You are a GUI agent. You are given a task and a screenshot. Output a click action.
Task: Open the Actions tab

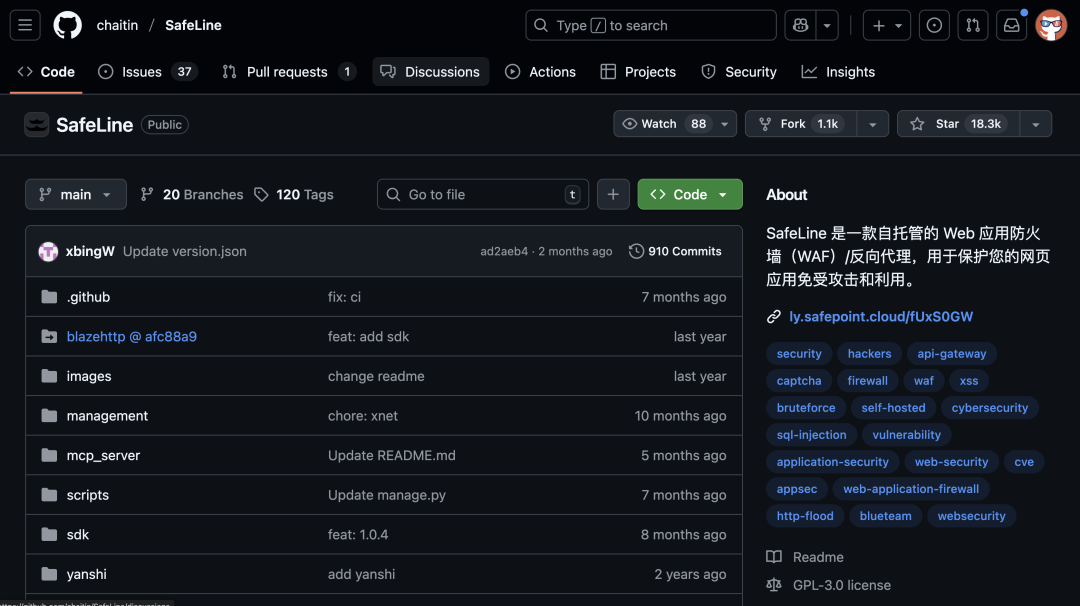tap(541, 72)
